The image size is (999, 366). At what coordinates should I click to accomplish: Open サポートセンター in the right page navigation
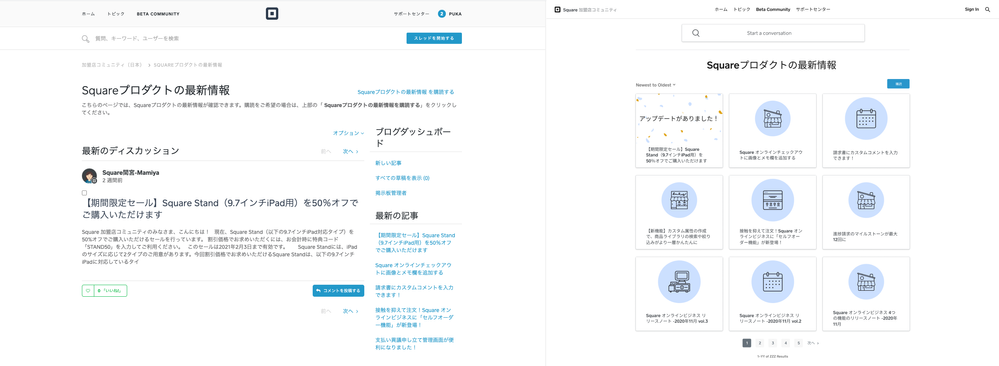click(x=812, y=10)
